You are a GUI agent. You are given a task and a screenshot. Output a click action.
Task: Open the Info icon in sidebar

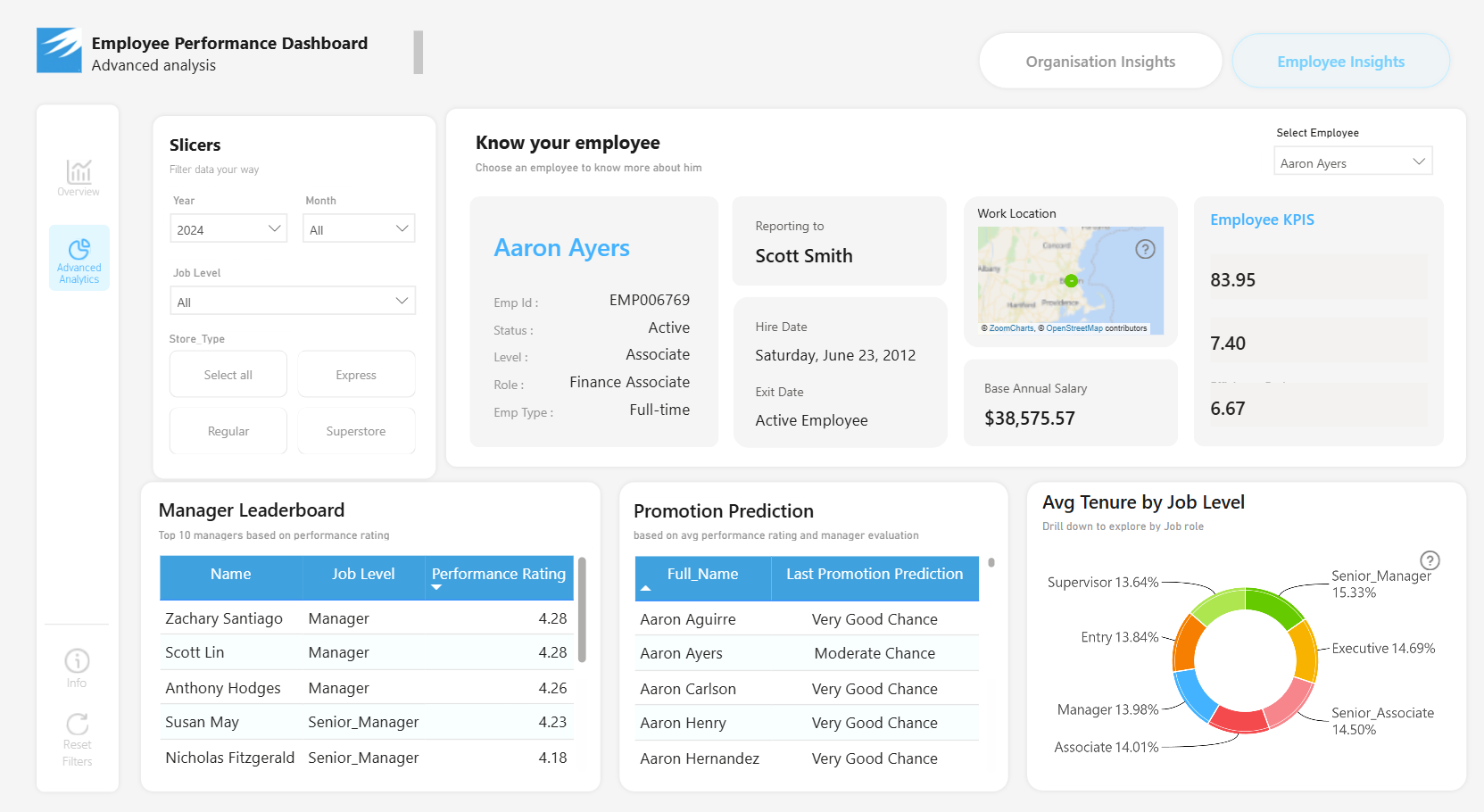pos(77,660)
